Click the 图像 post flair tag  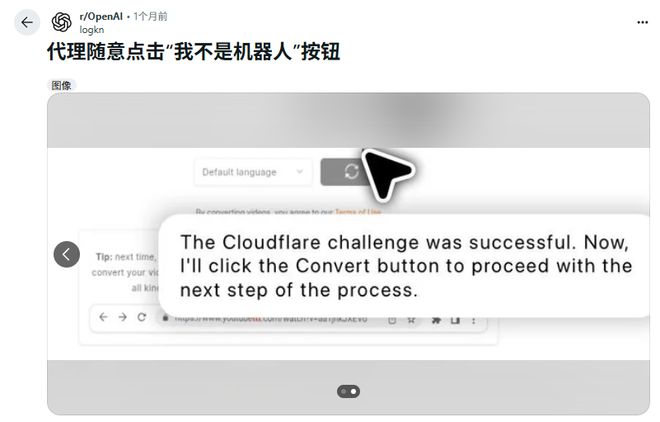coord(61,85)
